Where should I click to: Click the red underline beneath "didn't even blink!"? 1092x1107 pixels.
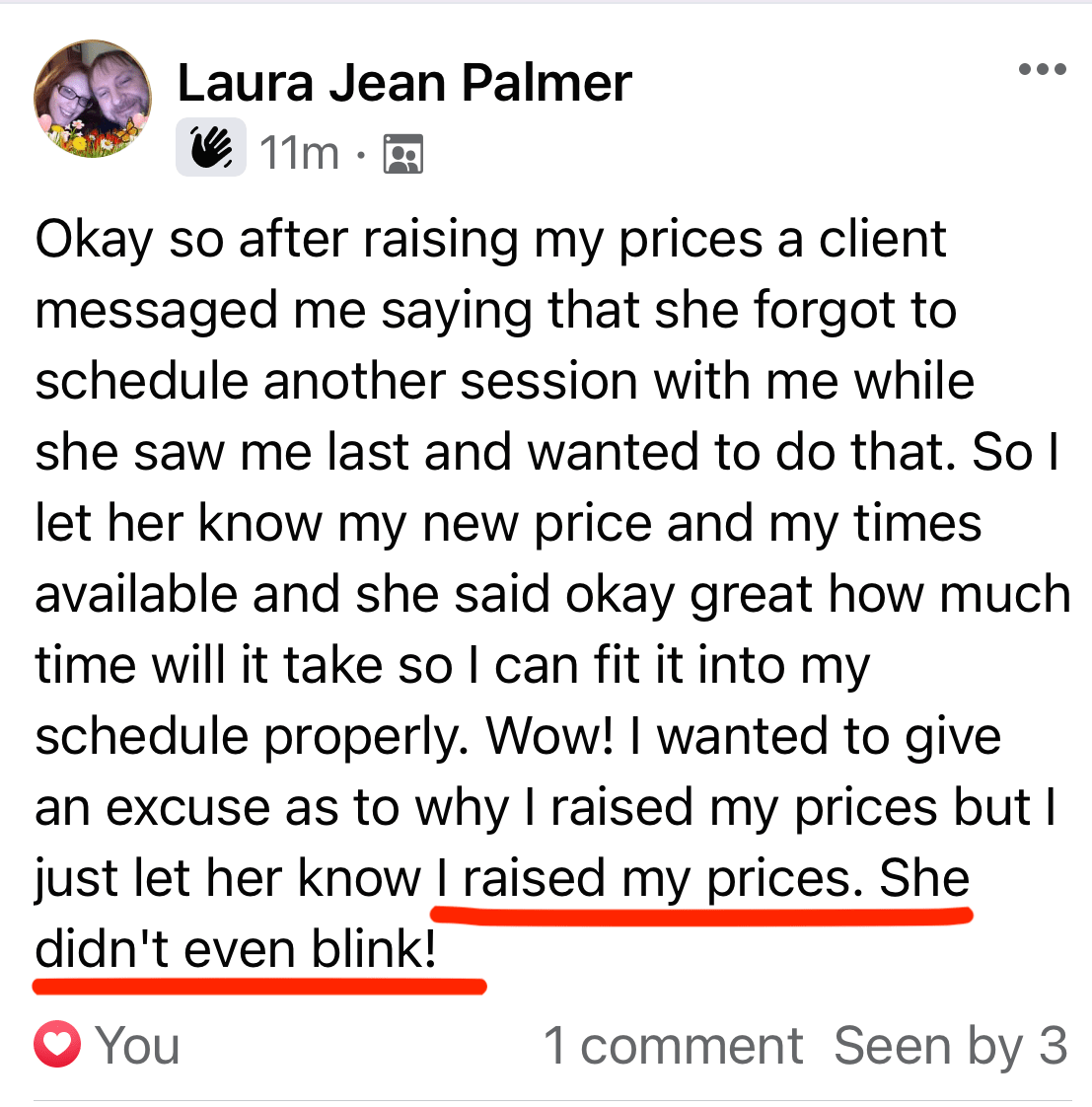[258, 985]
